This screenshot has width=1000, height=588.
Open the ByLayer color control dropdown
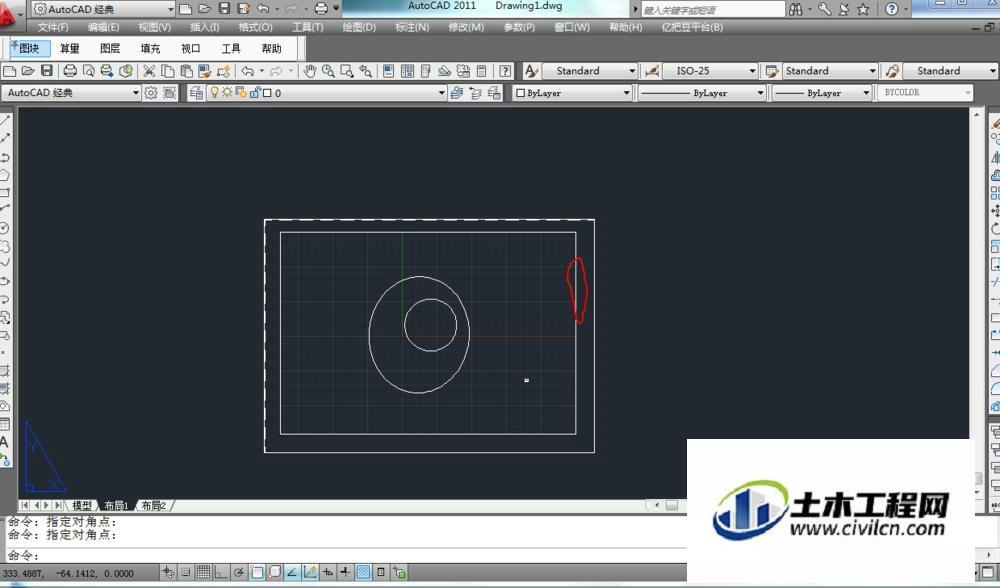(572, 93)
